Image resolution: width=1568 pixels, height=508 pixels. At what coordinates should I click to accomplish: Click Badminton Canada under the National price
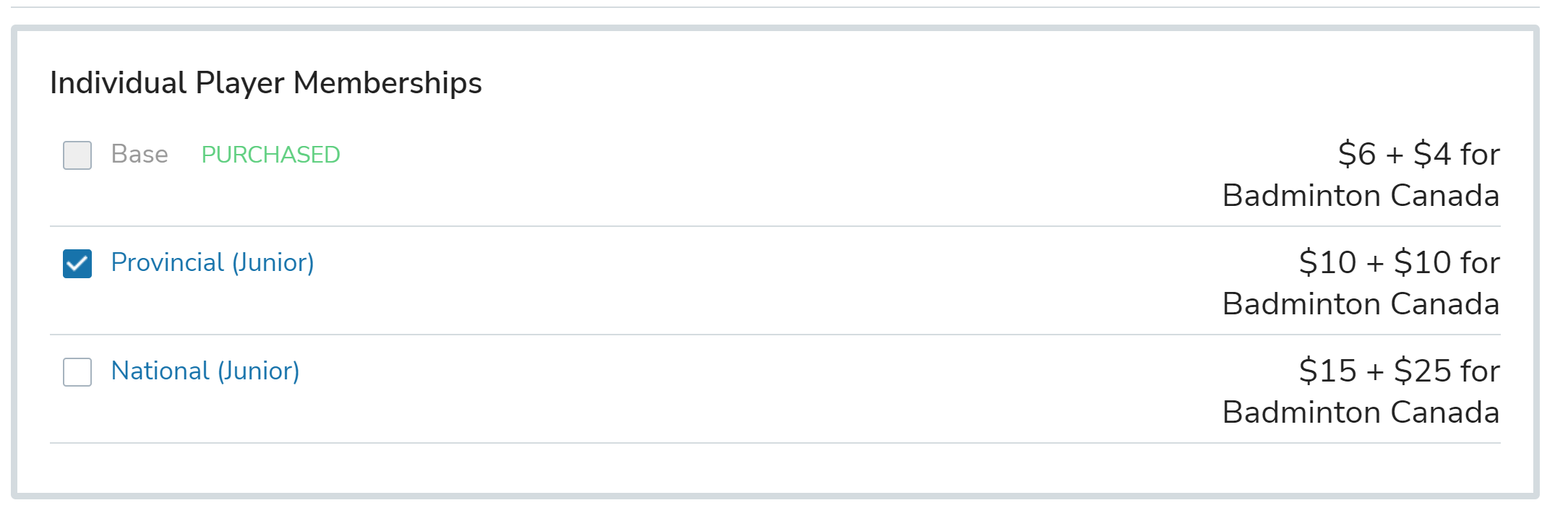coord(1361,413)
